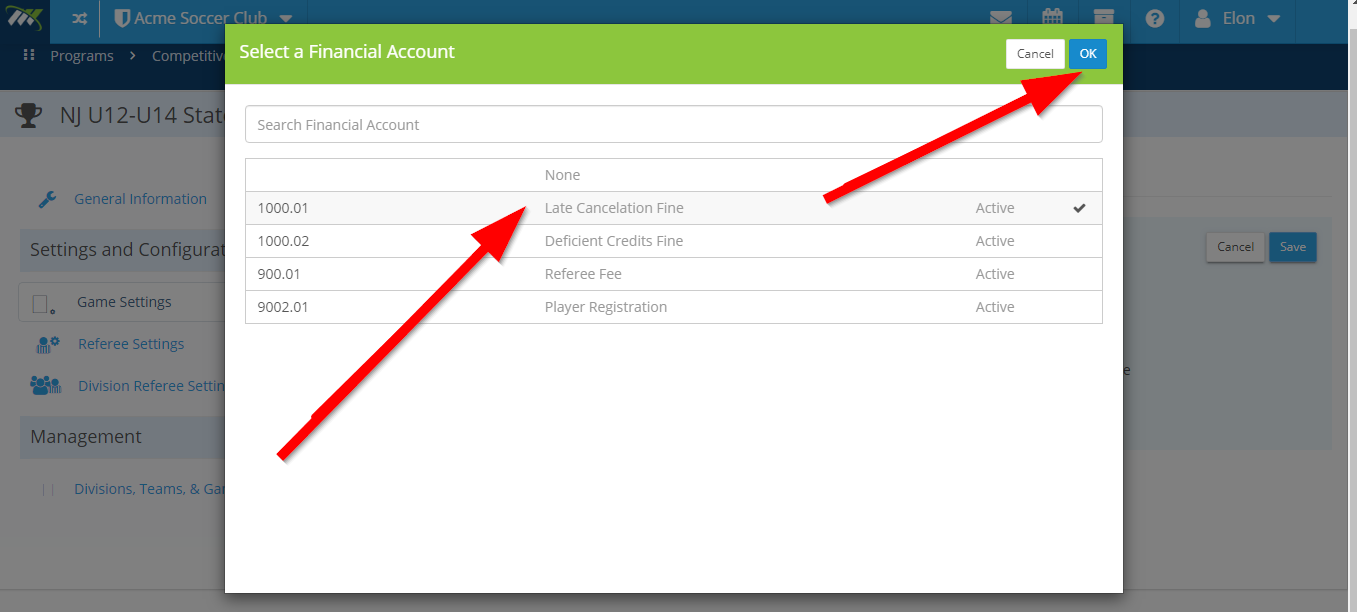Open the help question mark icon

pos(1154,18)
